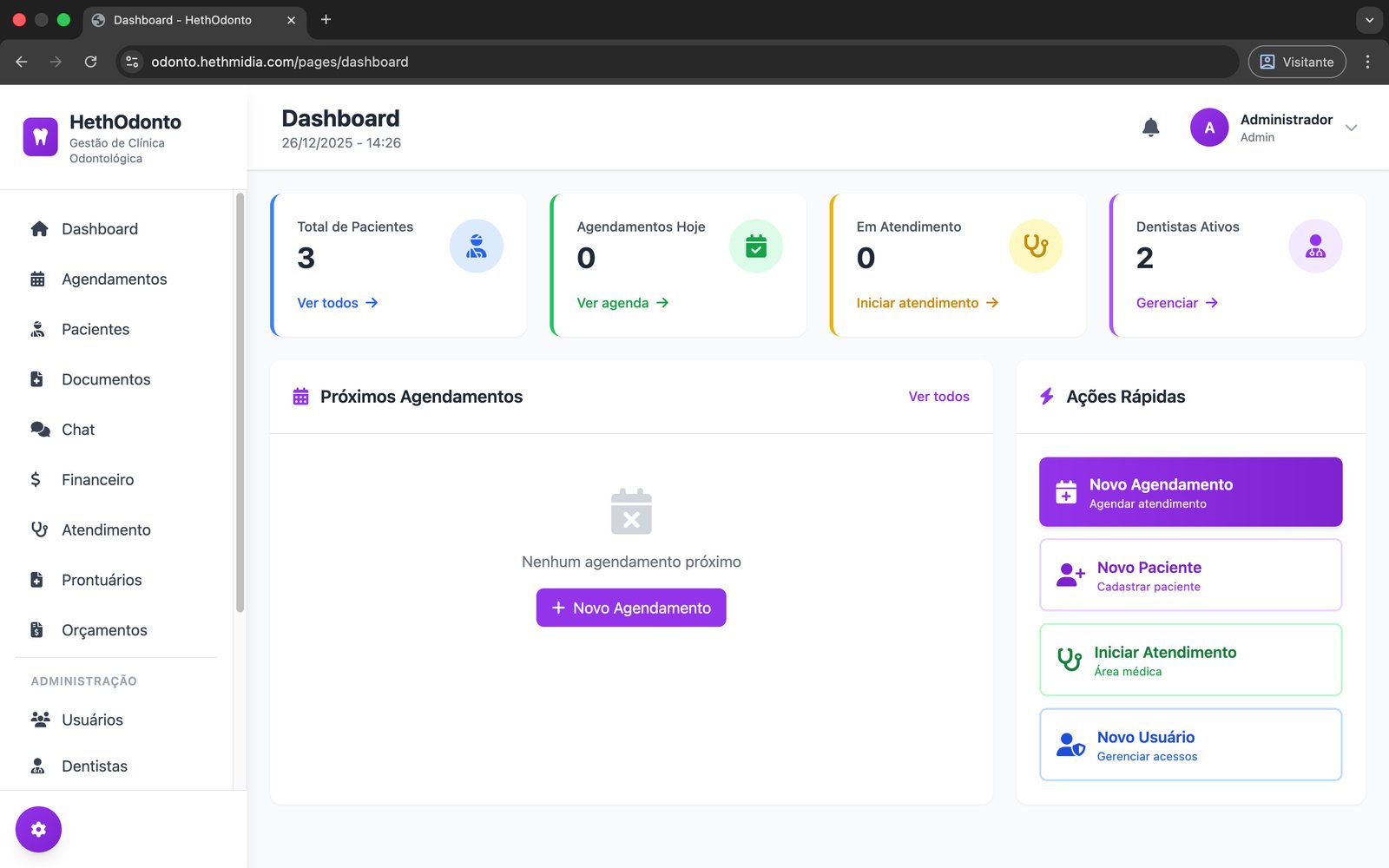Click the notification bell icon
1389x868 pixels.
pyautogui.click(x=1150, y=127)
